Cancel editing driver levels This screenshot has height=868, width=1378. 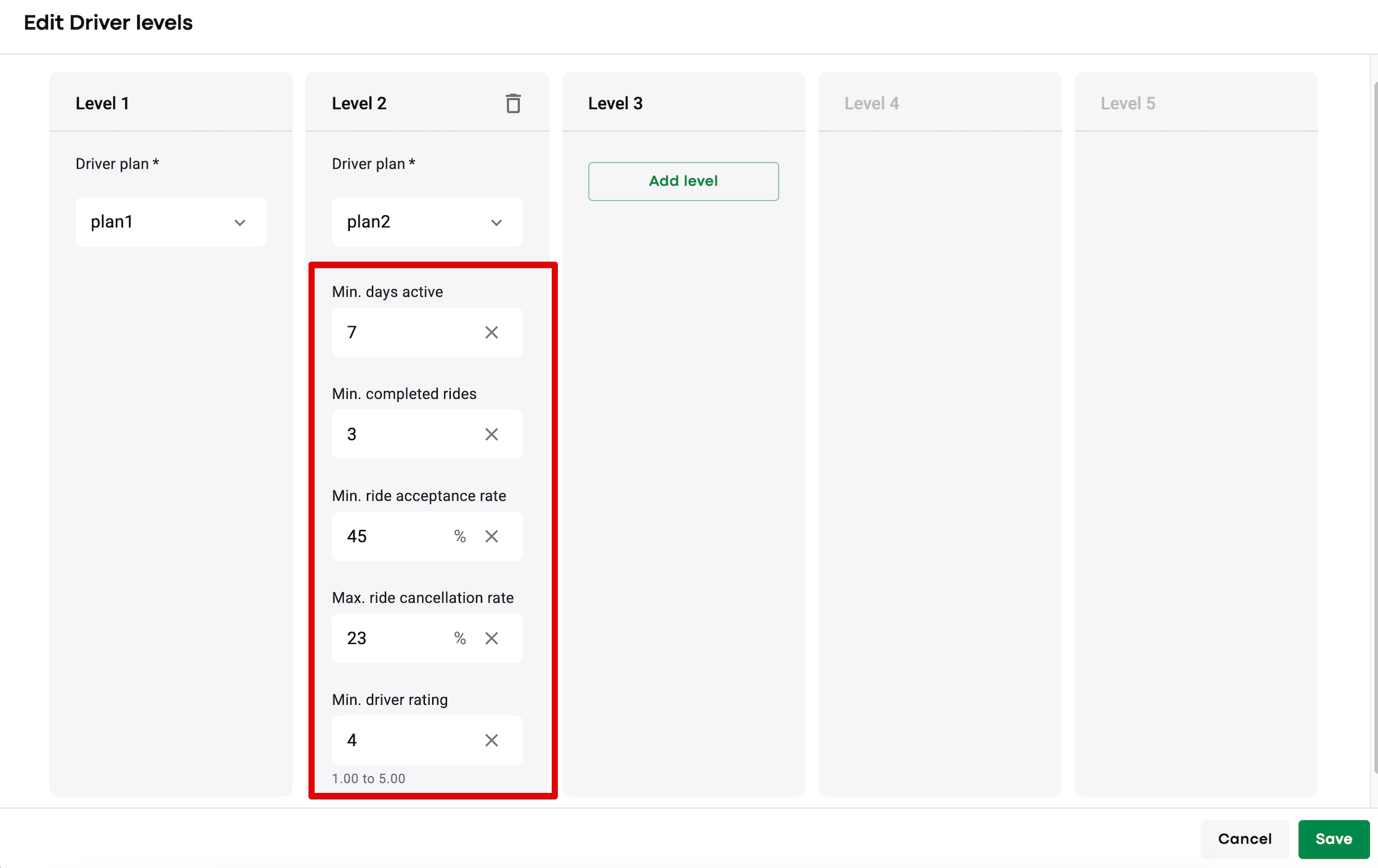[x=1244, y=838]
